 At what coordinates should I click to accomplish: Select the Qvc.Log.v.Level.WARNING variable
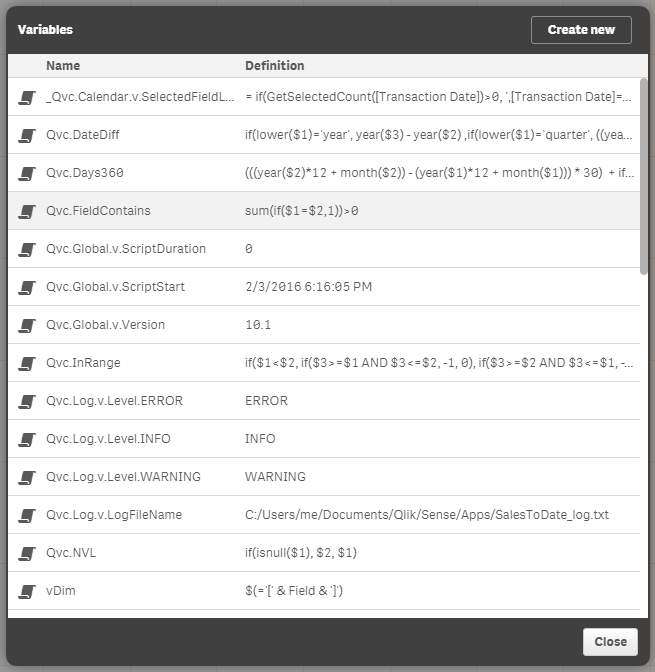(x=123, y=477)
